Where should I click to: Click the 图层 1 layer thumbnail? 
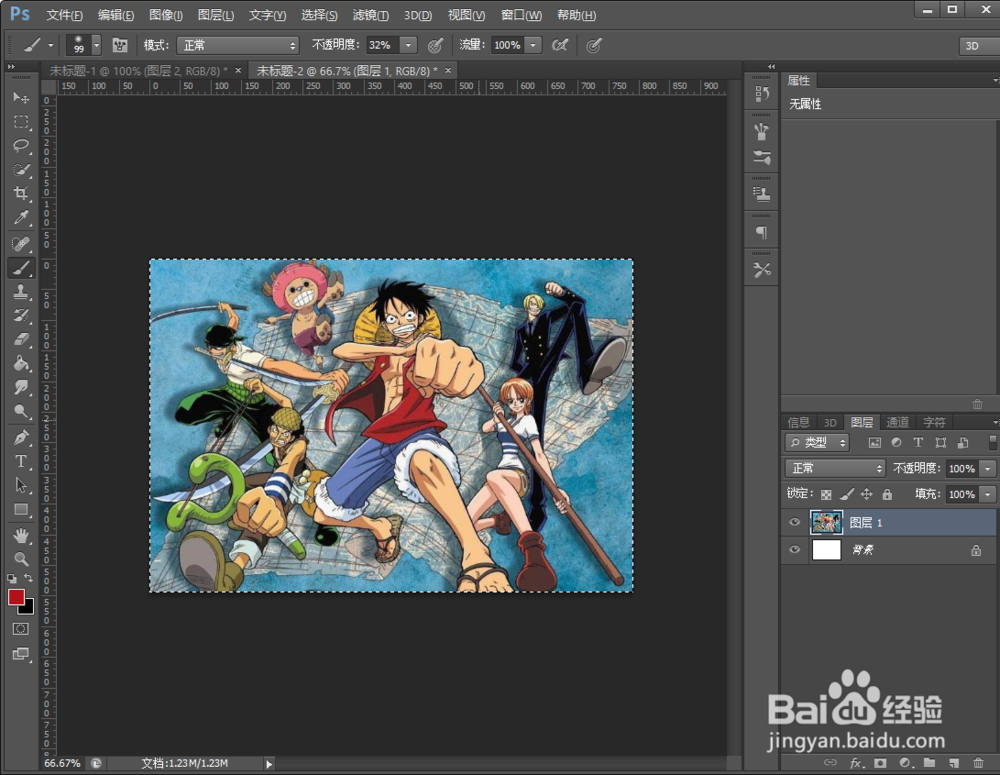click(x=826, y=522)
